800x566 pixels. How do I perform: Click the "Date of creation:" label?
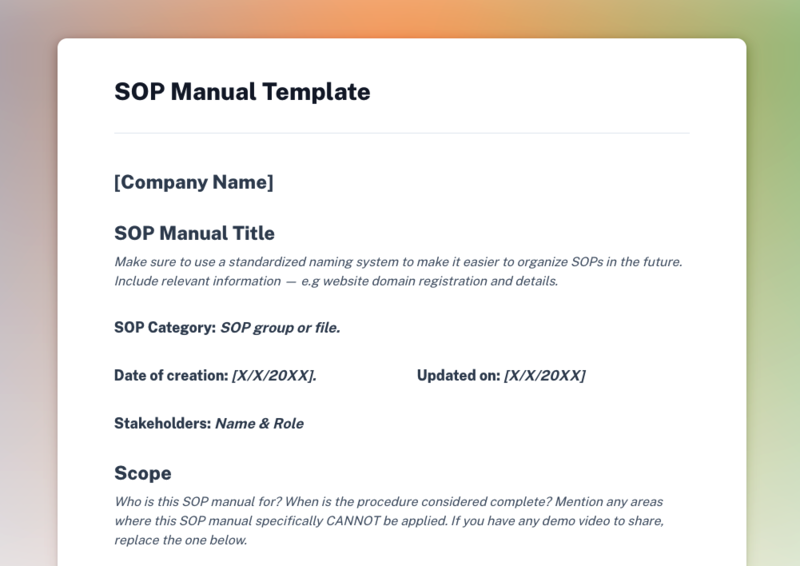point(172,375)
